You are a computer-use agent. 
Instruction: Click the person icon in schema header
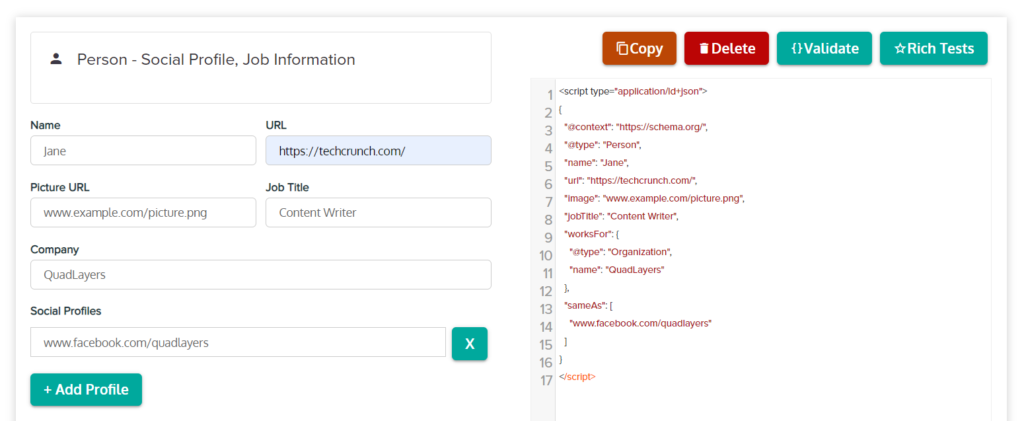tap(55, 60)
